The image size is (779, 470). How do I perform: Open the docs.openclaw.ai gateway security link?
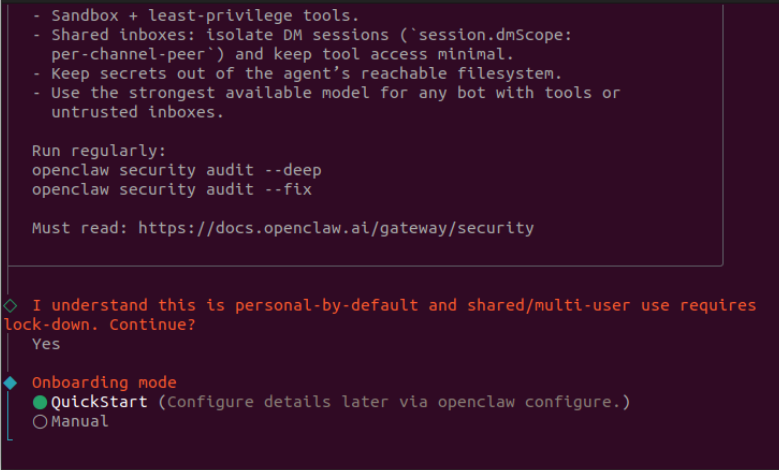tap(335, 228)
